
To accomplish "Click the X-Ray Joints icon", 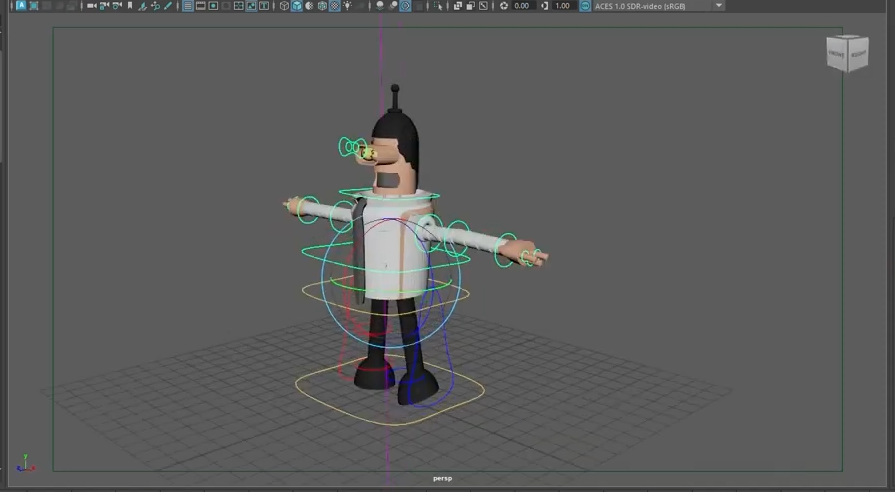I will [x=483, y=6].
